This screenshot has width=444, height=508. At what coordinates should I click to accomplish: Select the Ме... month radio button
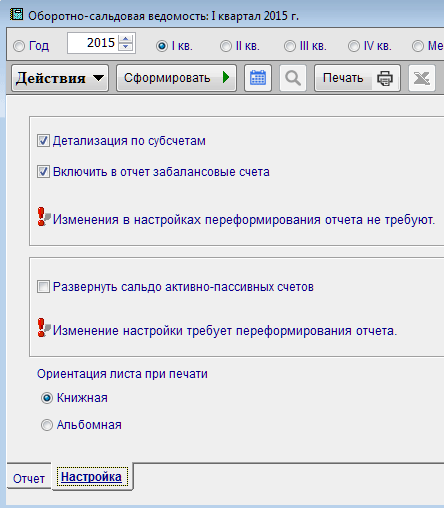418,46
